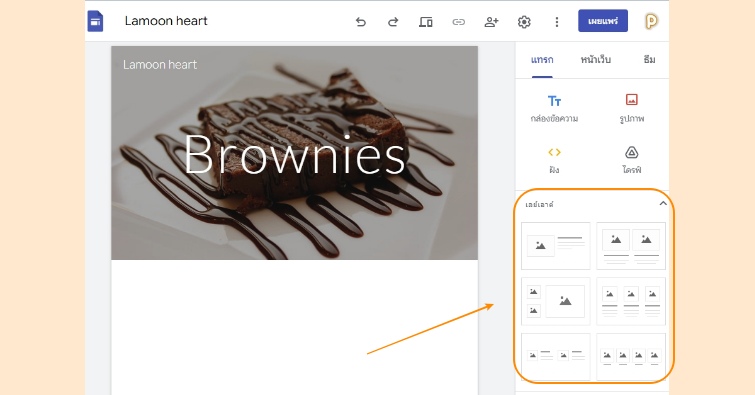The height and width of the screenshot is (395, 755).
Task: Choose layout with two small and one large image
Action: click(556, 301)
